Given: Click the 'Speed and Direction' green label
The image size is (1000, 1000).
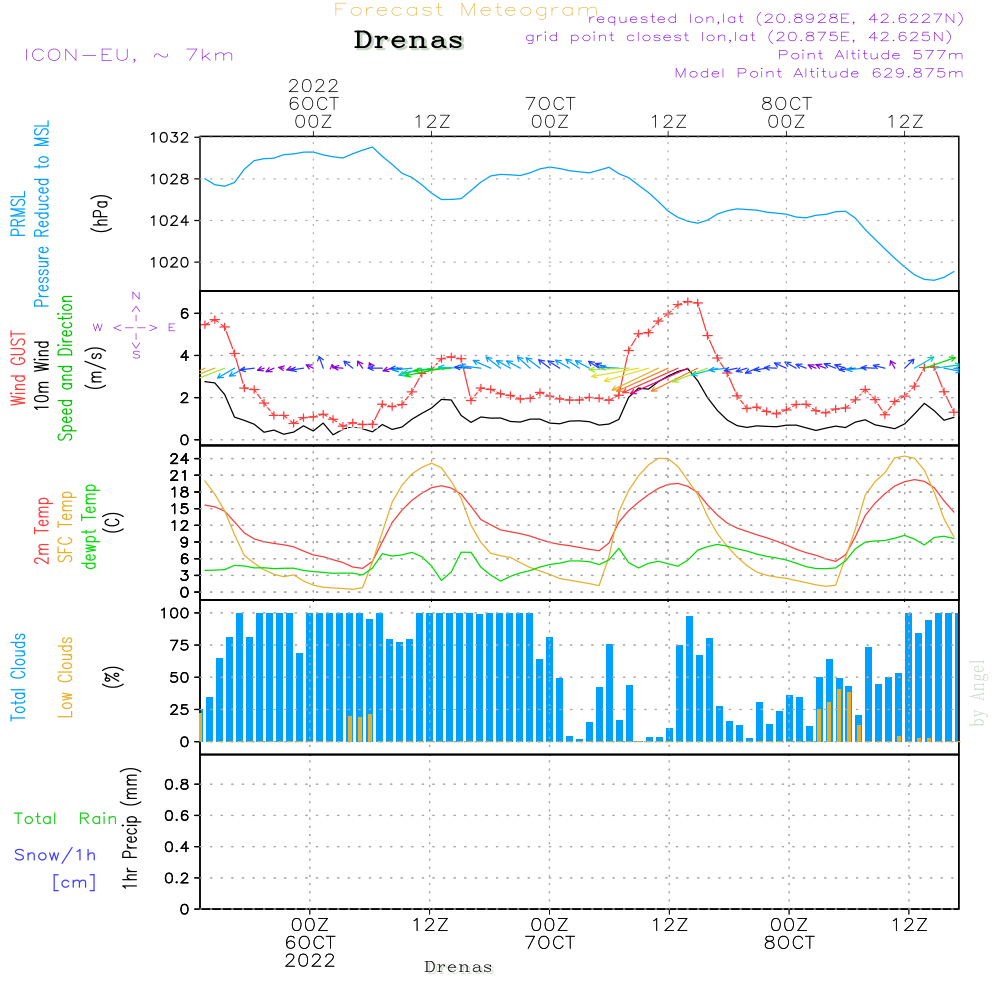Looking at the screenshot, I should [65, 368].
